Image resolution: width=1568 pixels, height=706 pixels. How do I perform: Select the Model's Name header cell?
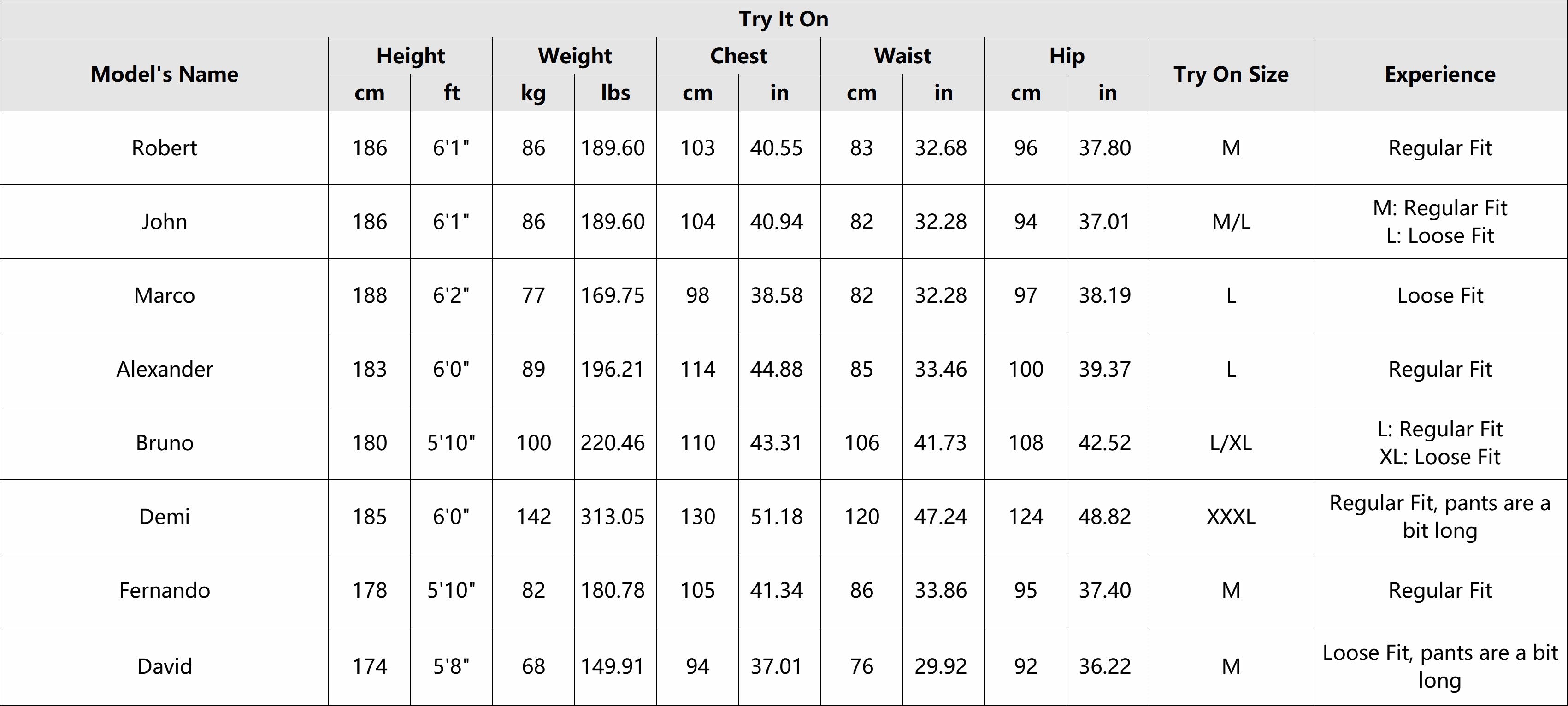165,74
